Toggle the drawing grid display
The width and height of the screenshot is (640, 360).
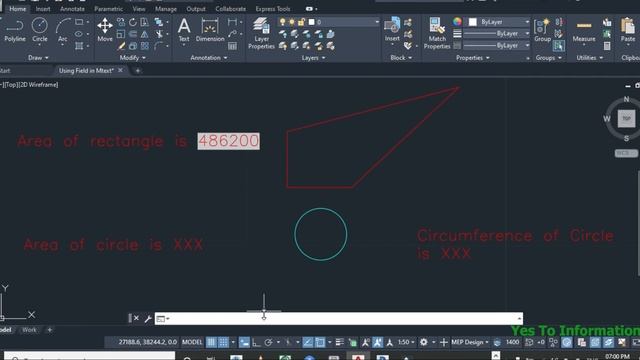tap(211, 342)
